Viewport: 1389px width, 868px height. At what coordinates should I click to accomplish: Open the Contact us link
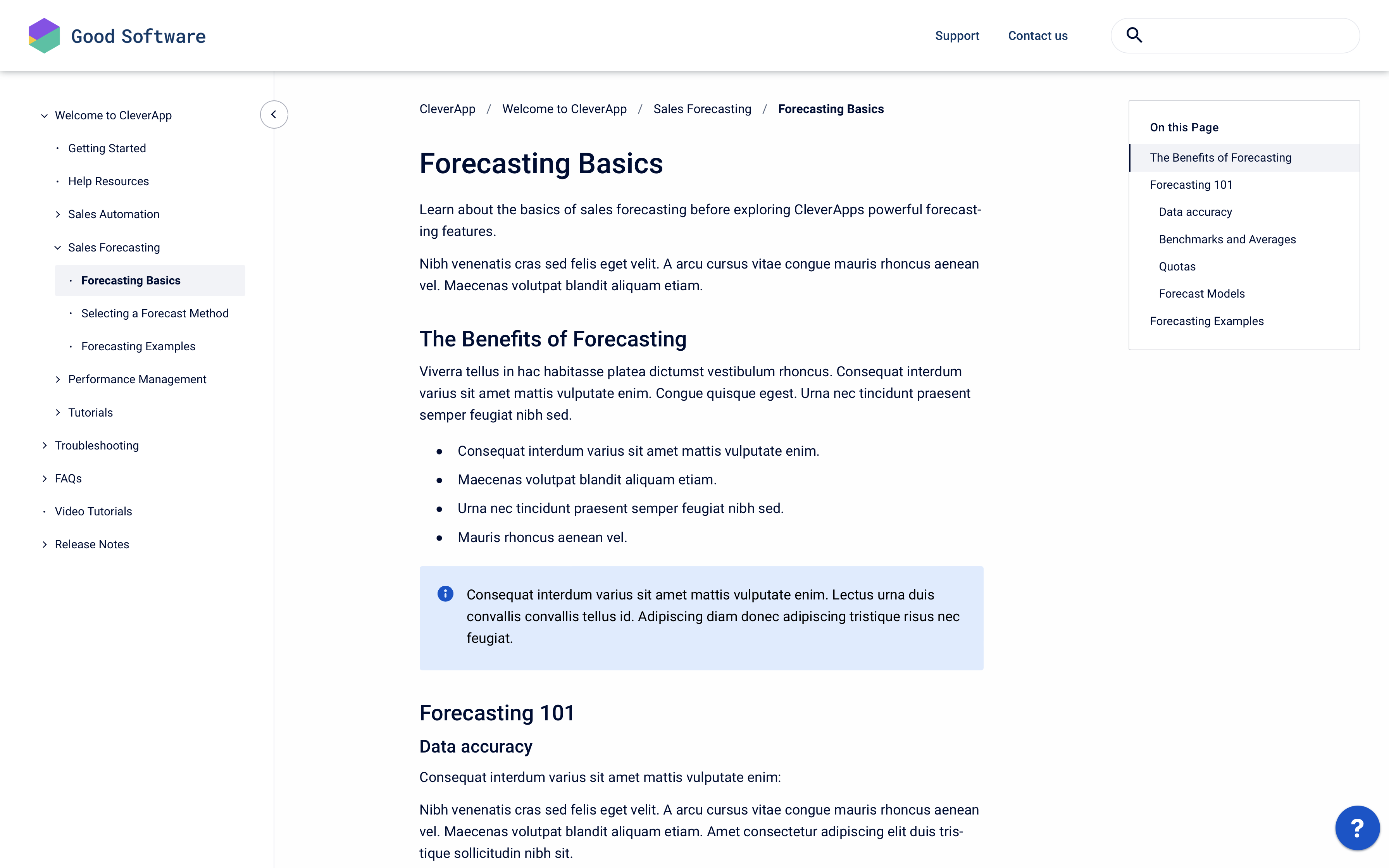pyautogui.click(x=1038, y=36)
